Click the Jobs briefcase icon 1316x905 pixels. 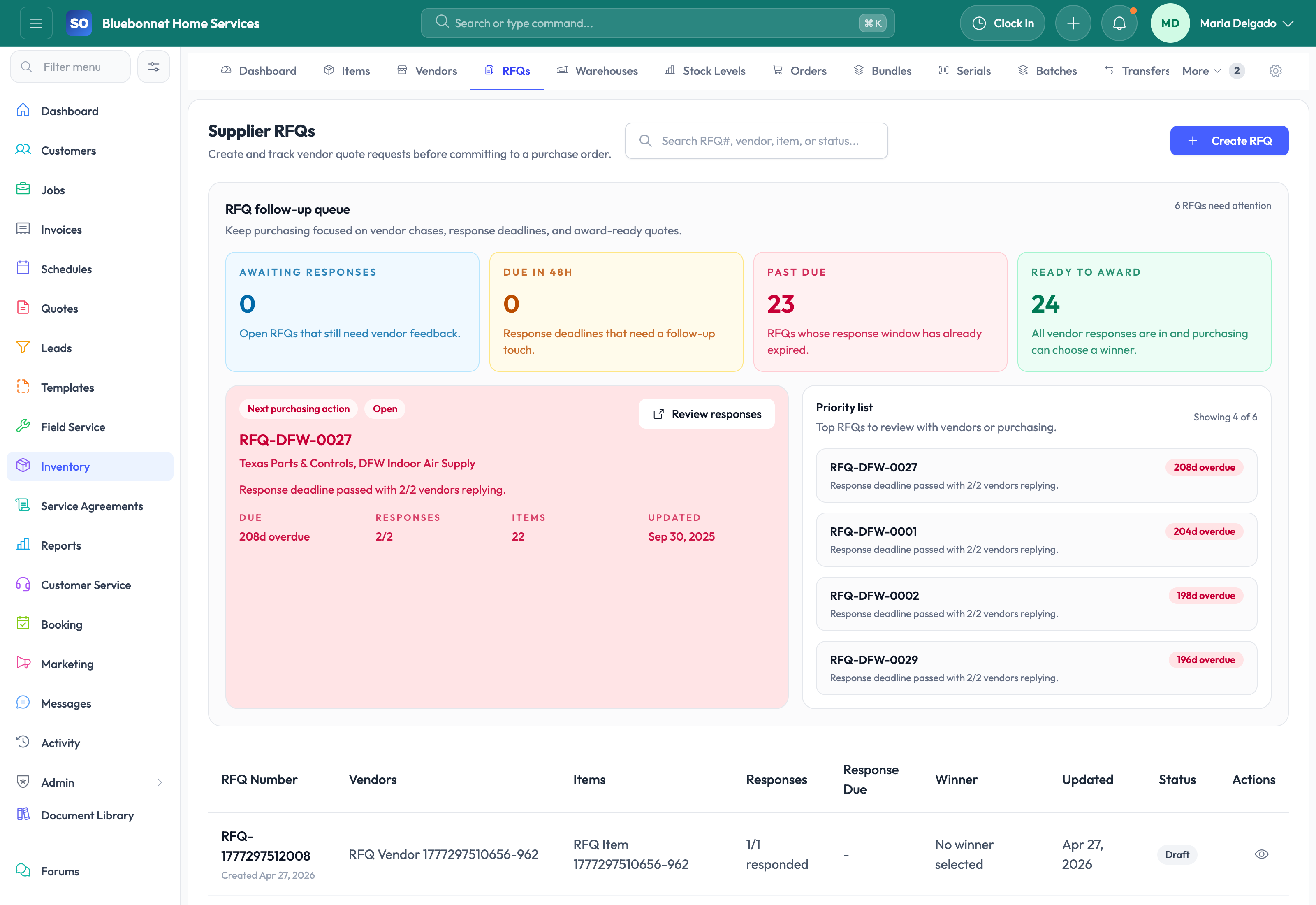[23, 189]
